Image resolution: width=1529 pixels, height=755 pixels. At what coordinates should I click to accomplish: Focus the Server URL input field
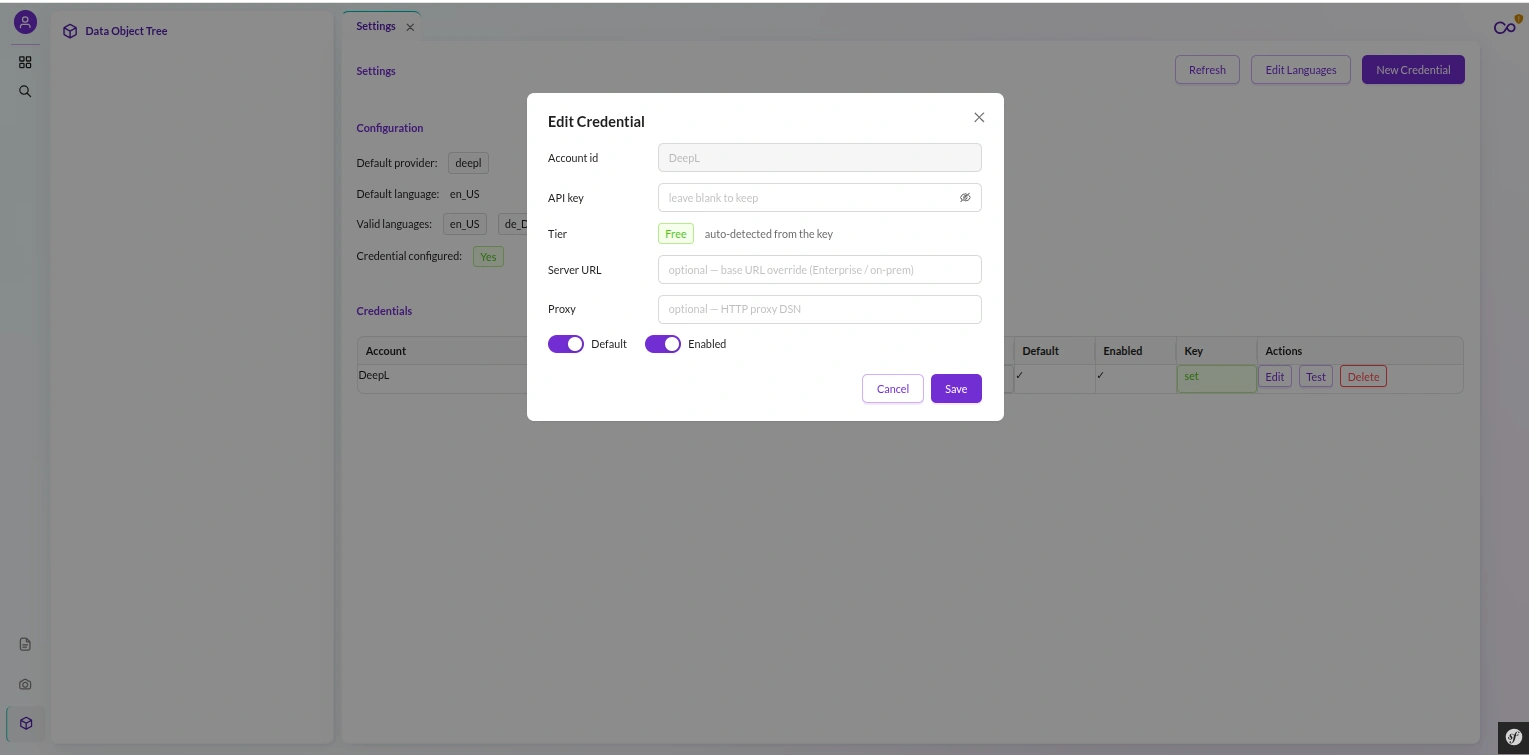pyautogui.click(x=820, y=270)
